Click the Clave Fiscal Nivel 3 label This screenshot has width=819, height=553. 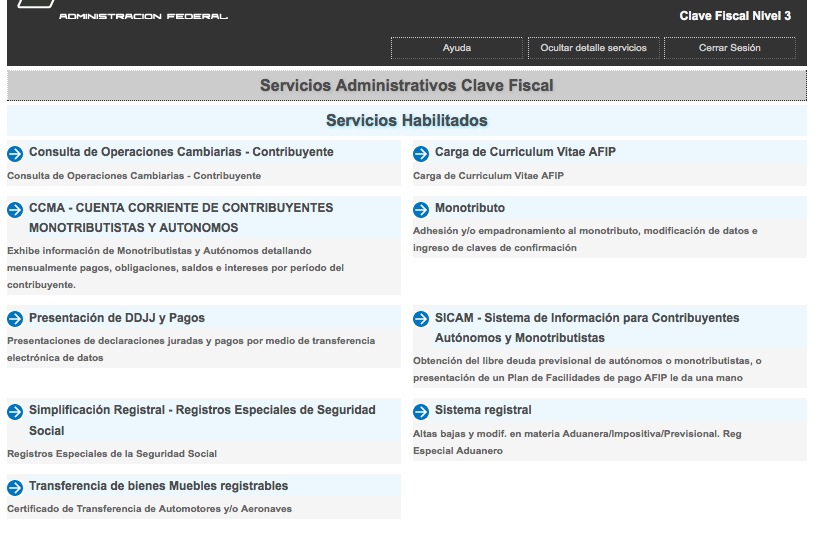[735, 16]
